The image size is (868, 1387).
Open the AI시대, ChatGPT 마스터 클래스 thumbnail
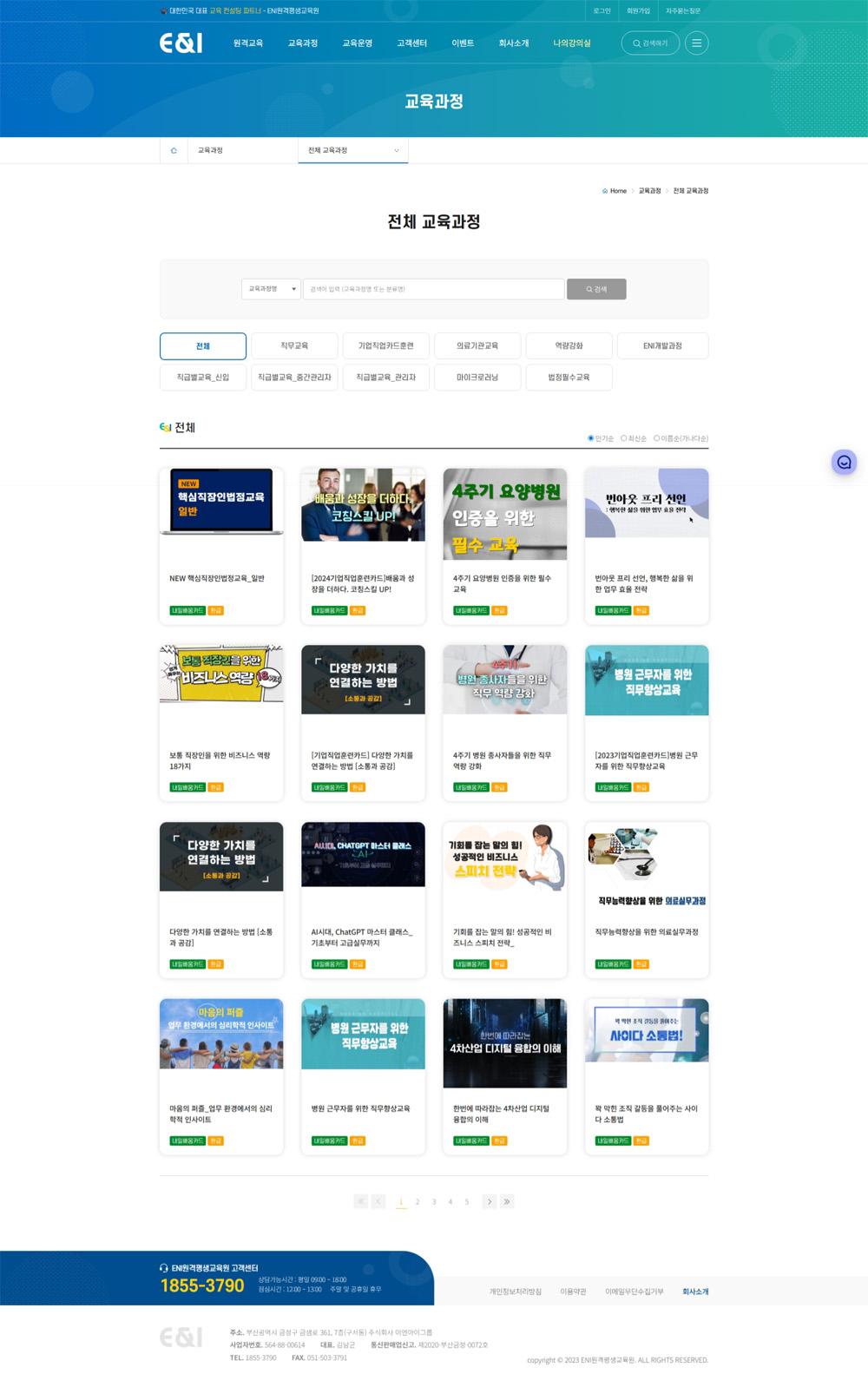(x=363, y=854)
